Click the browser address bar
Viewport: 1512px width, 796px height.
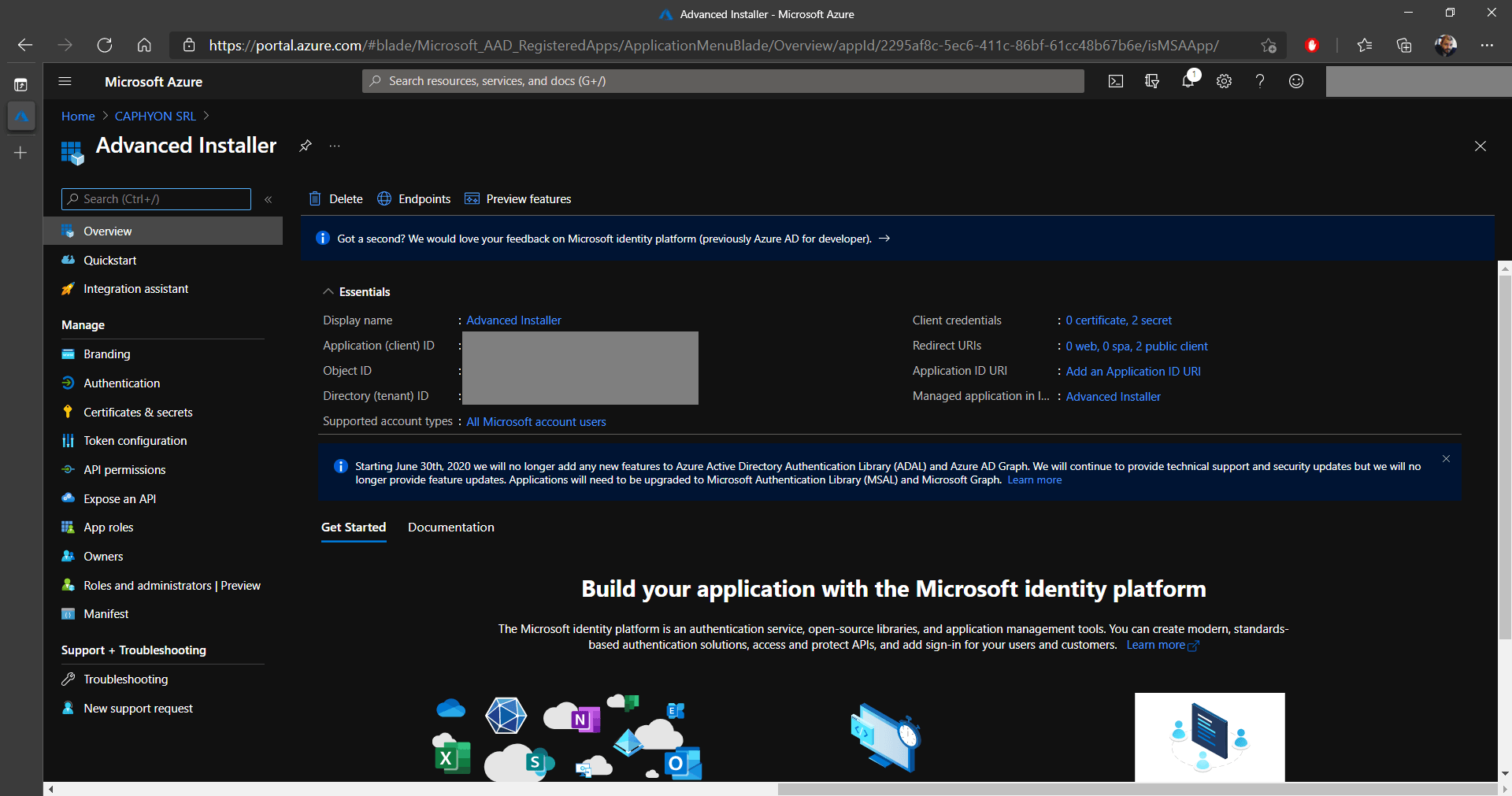click(713, 45)
